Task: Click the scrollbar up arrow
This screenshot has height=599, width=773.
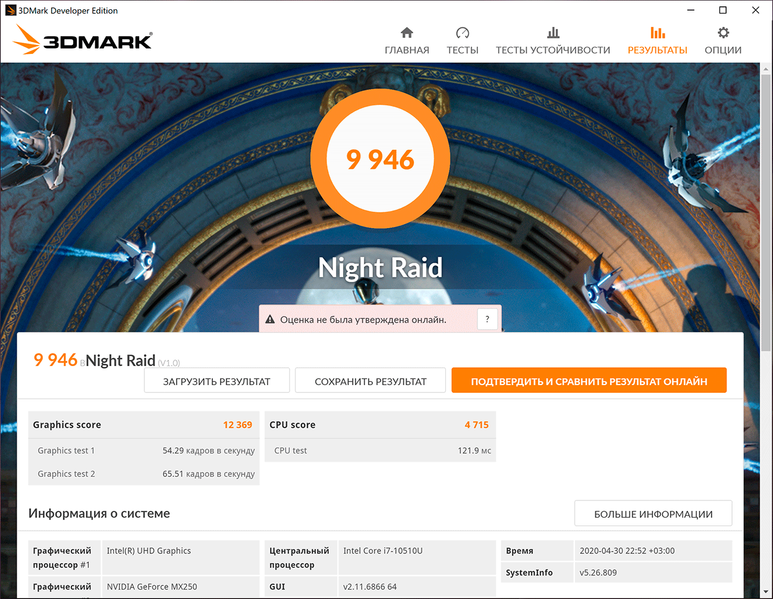Action: tap(766, 69)
